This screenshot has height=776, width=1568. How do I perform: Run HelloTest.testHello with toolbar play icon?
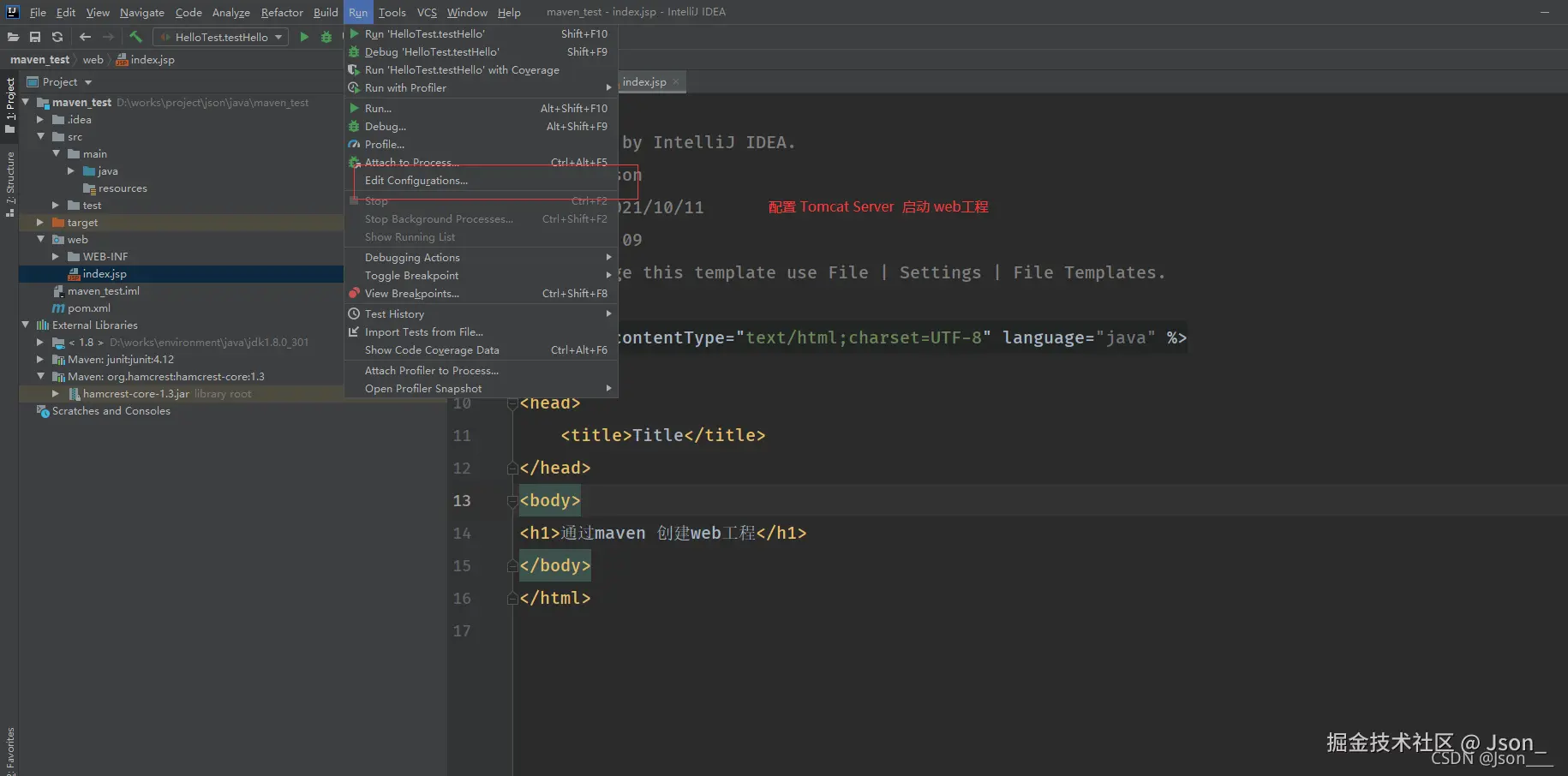[304, 37]
